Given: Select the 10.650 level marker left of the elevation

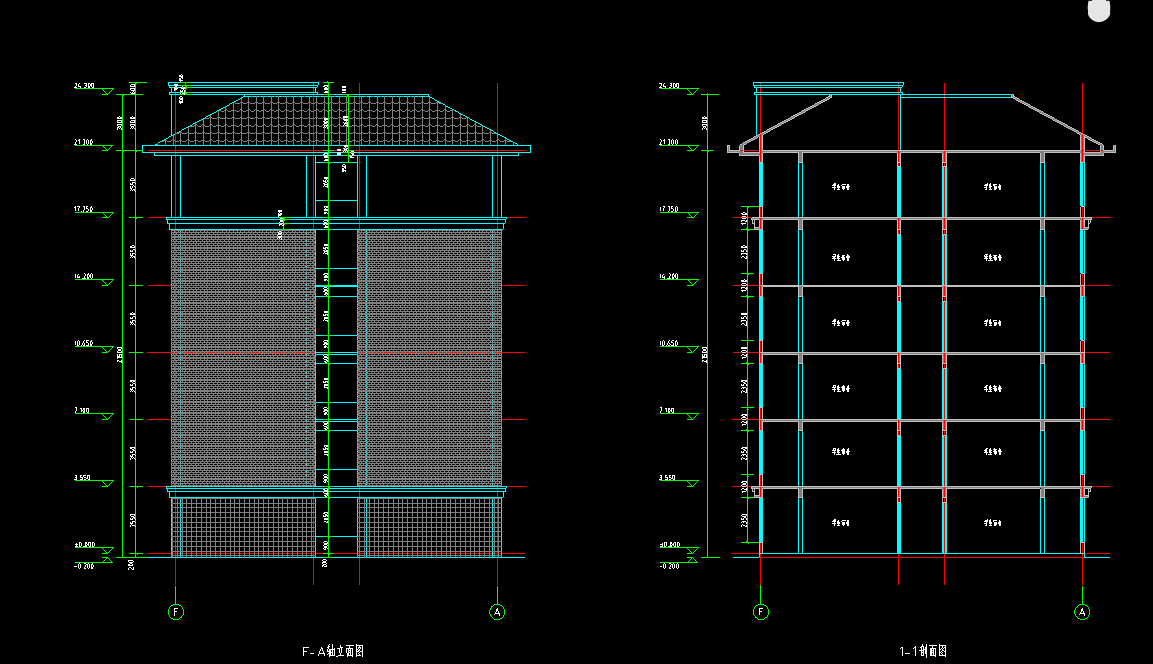Looking at the screenshot, I should coord(84,344).
